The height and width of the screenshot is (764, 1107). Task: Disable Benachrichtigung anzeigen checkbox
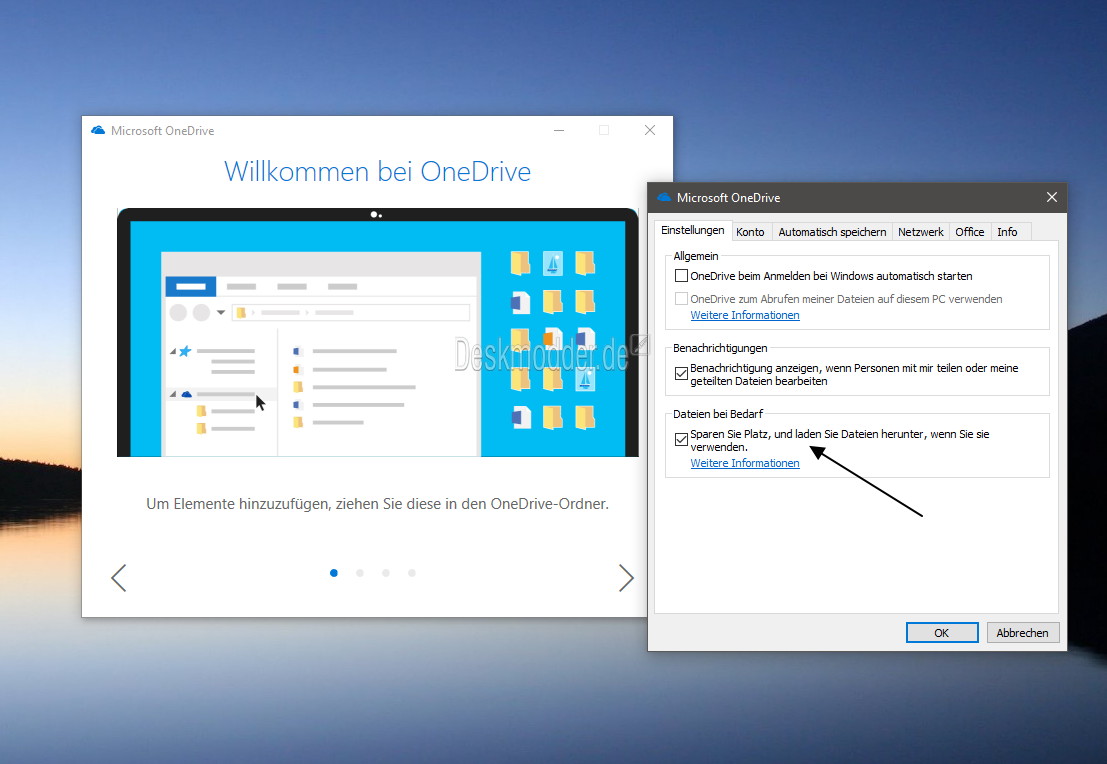(681, 374)
